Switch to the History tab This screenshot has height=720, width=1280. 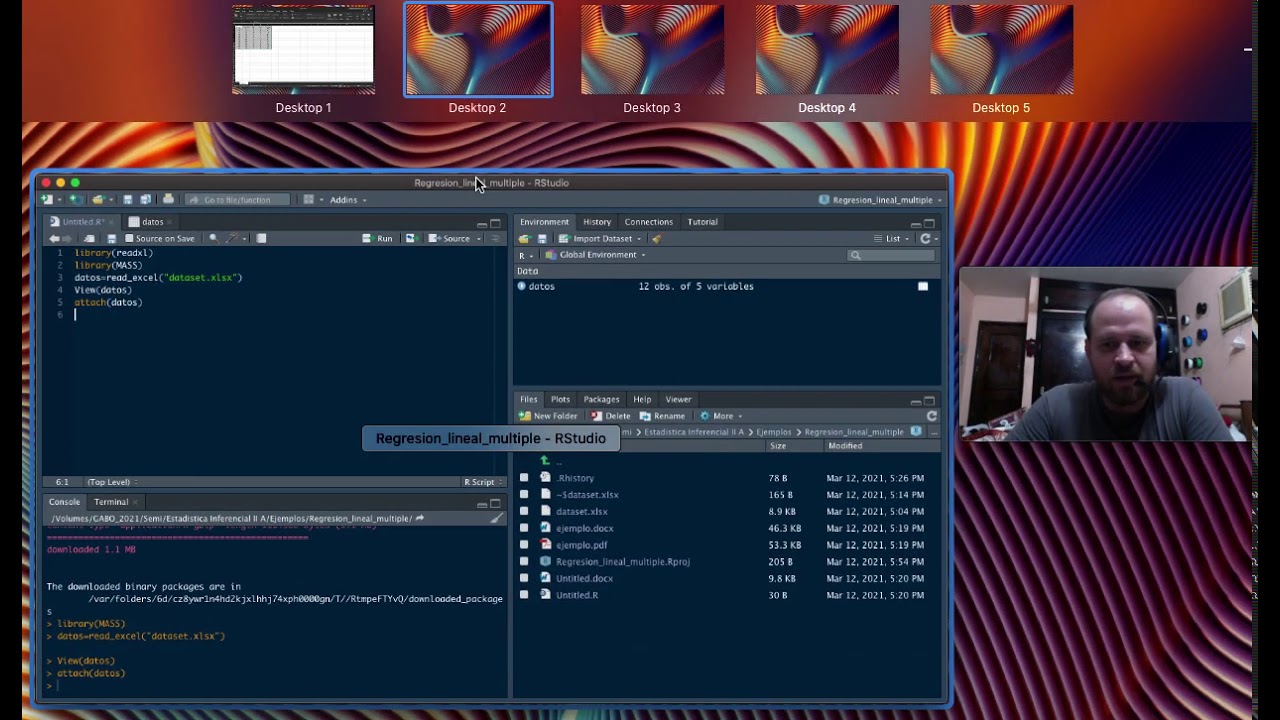597,222
